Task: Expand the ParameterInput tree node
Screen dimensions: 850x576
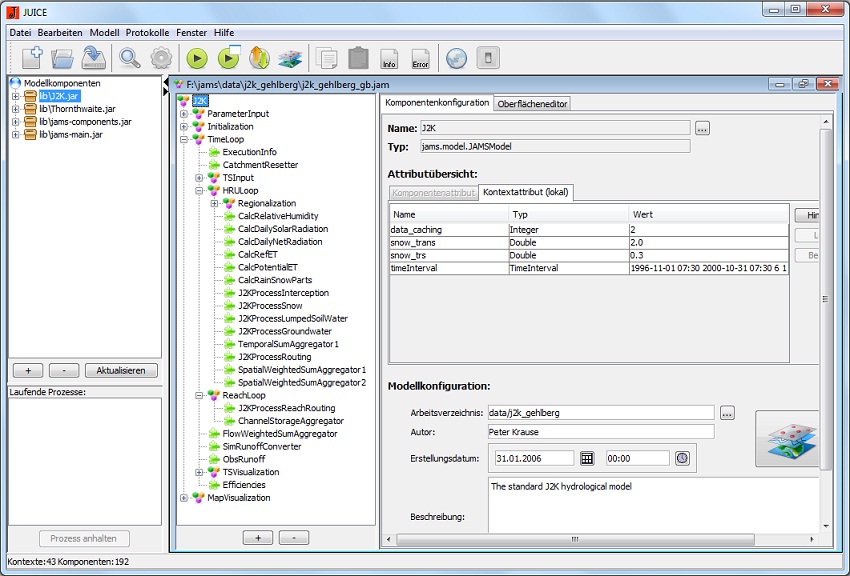Action: tap(184, 114)
